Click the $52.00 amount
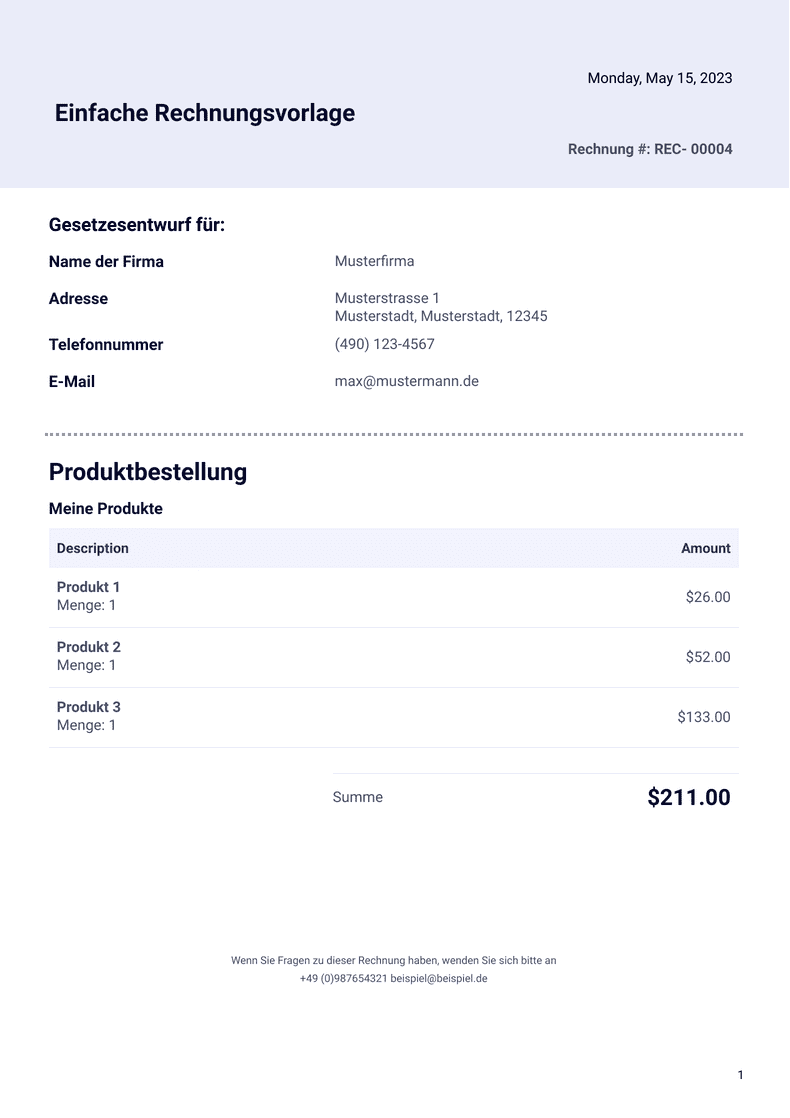This screenshot has width=790, height=1118. pyautogui.click(x=708, y=657)
